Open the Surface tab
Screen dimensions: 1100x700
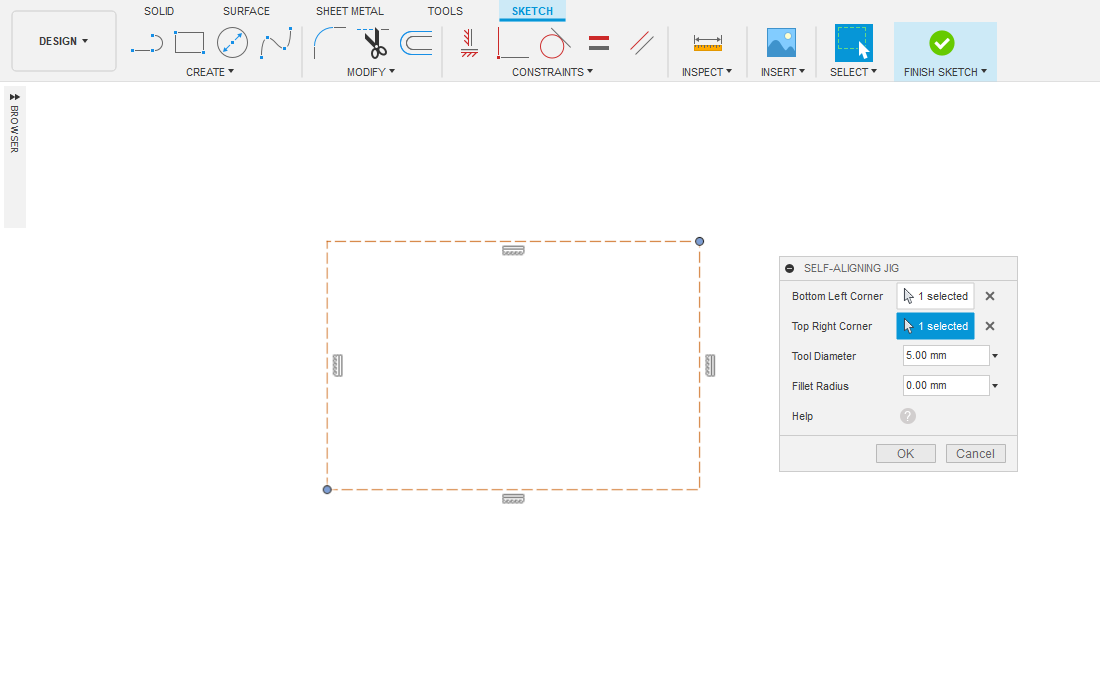(x=246, y=11)
